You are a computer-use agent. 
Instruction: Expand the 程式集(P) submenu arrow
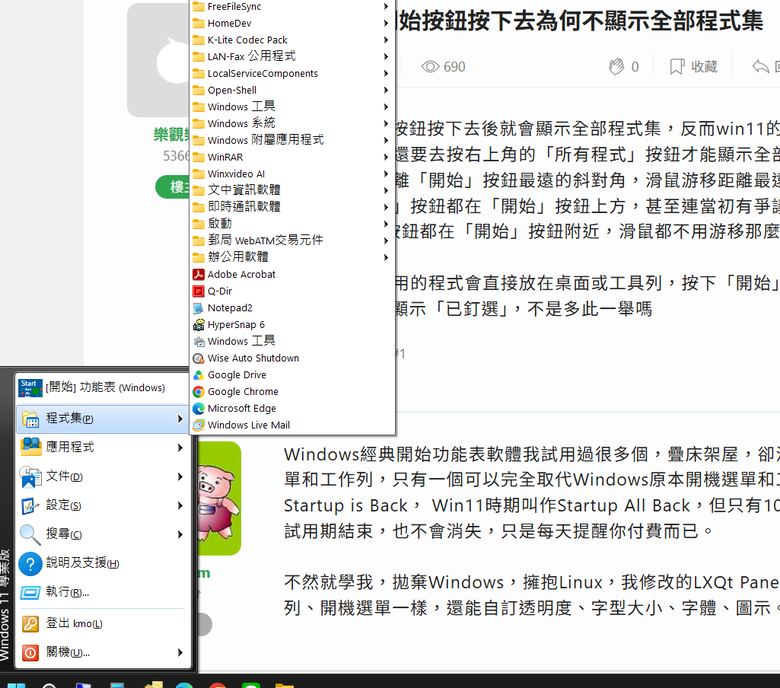coord(180,419)
